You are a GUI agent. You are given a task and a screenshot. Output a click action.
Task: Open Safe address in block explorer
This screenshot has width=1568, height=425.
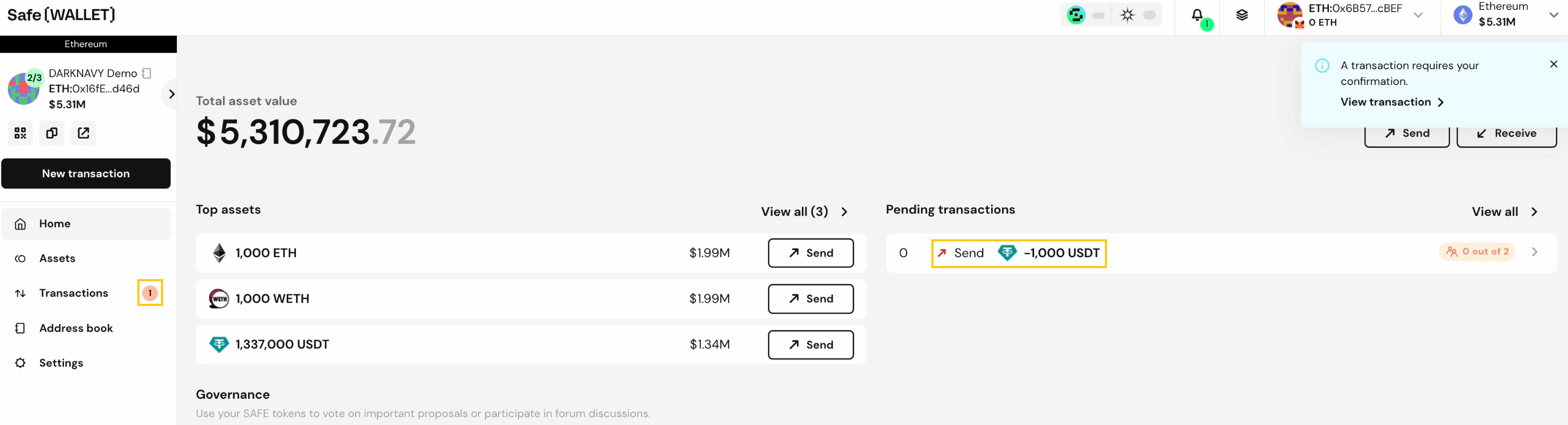83,133
